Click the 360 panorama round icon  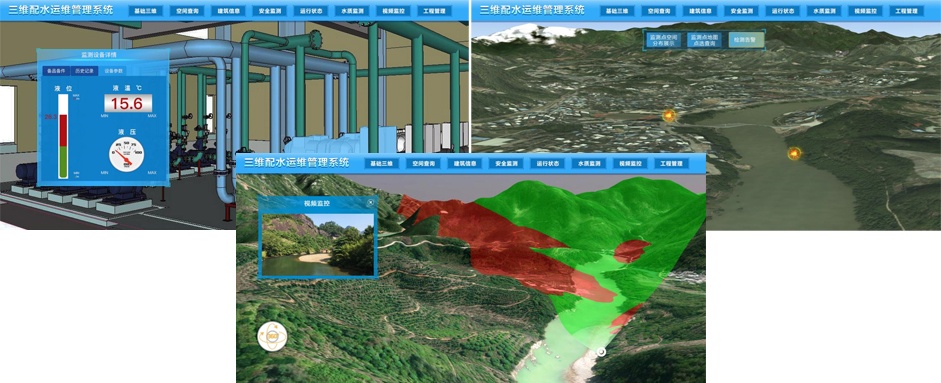tap(272, 336)
